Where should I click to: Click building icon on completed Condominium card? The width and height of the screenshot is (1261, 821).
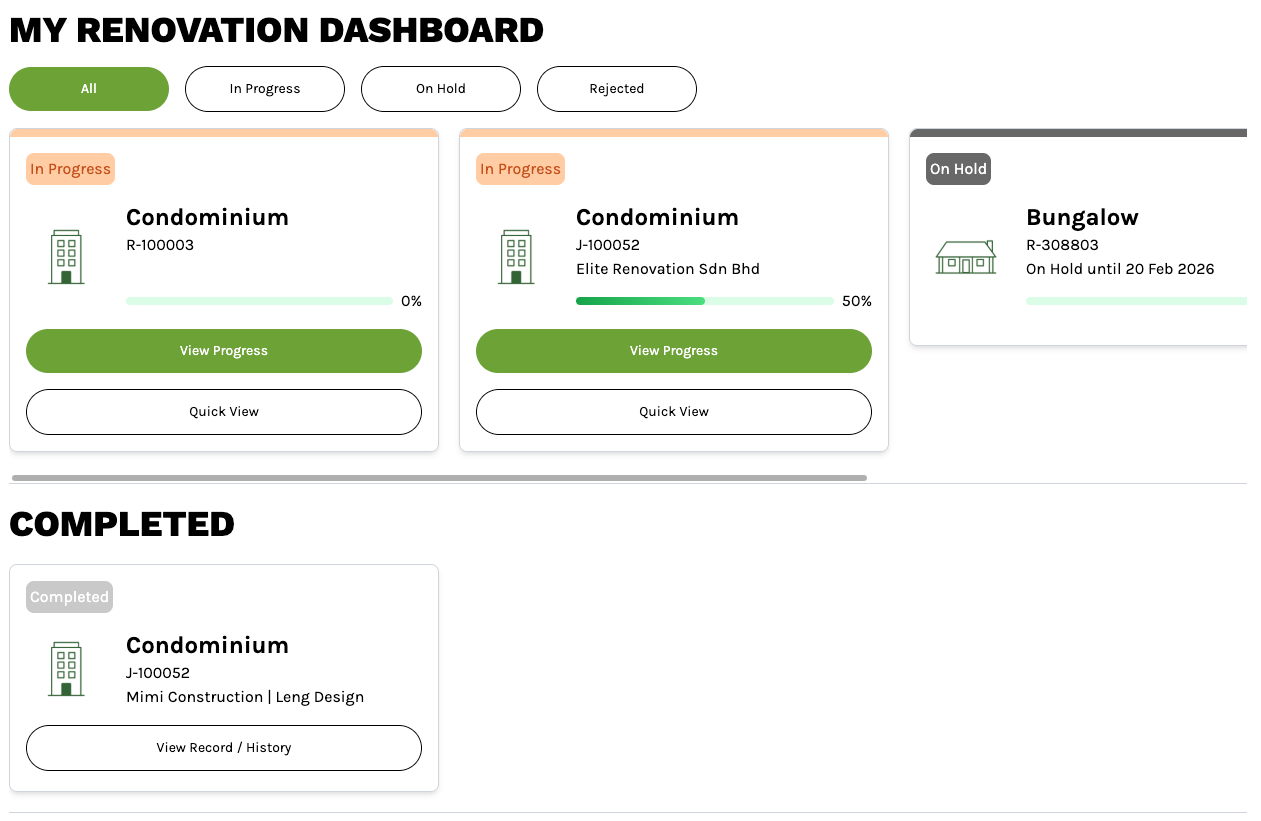pos(66,669)
